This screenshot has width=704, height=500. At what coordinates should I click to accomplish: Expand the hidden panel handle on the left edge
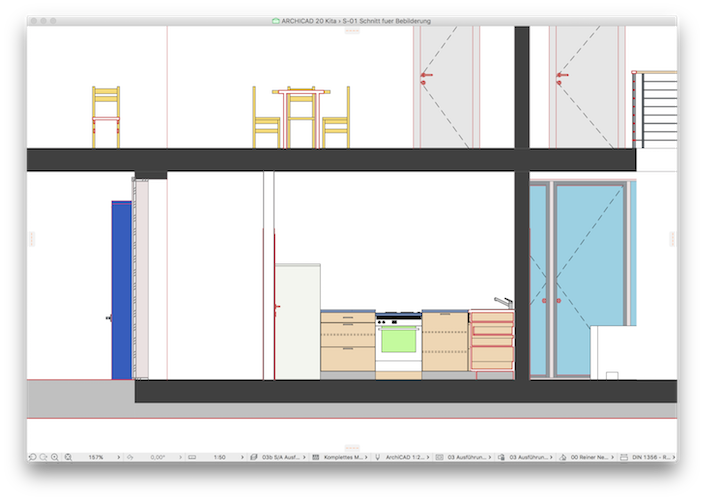31,239
